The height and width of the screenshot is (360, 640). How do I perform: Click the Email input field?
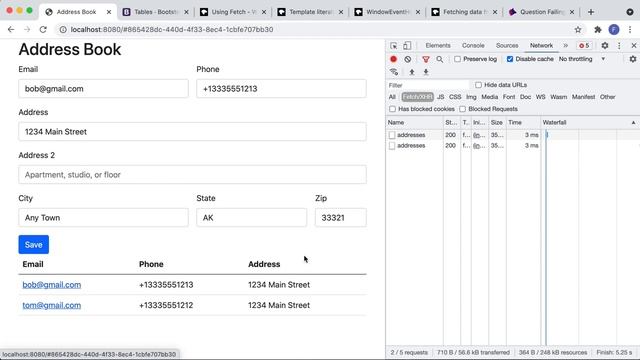pos(103,89)
